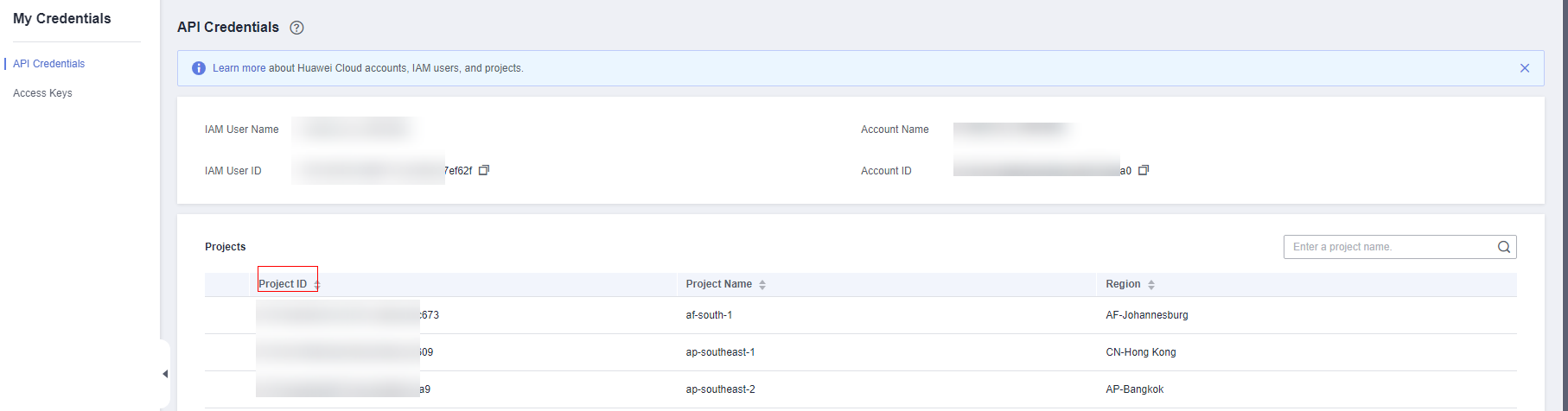Click the CN-Hong Kong region cell
The width and height of the screenshot is (1568, 411).
point(1140,352)
